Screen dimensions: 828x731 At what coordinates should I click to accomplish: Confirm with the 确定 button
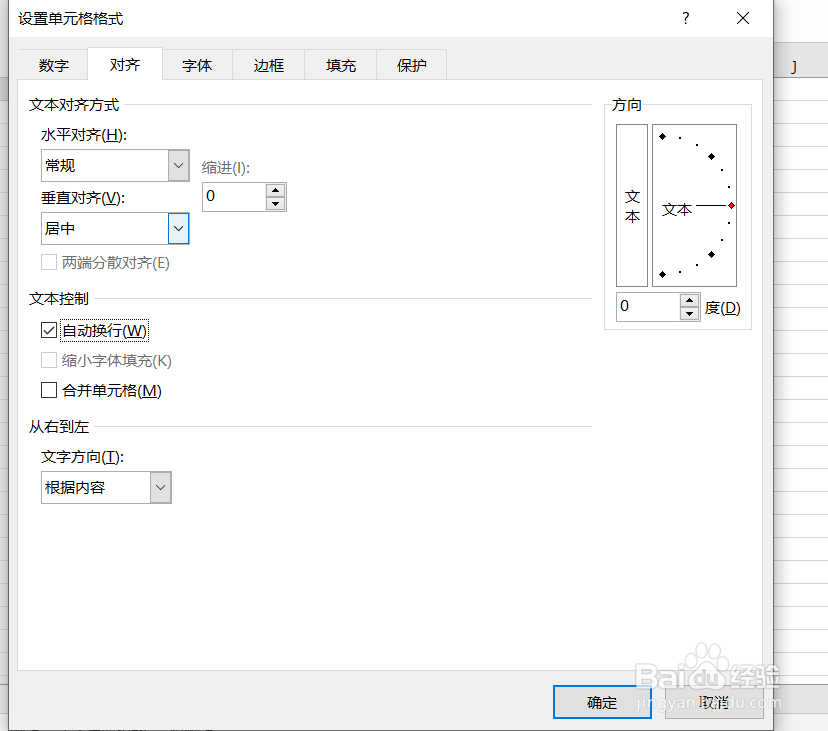pyautogui.click(x=602, y=702)
